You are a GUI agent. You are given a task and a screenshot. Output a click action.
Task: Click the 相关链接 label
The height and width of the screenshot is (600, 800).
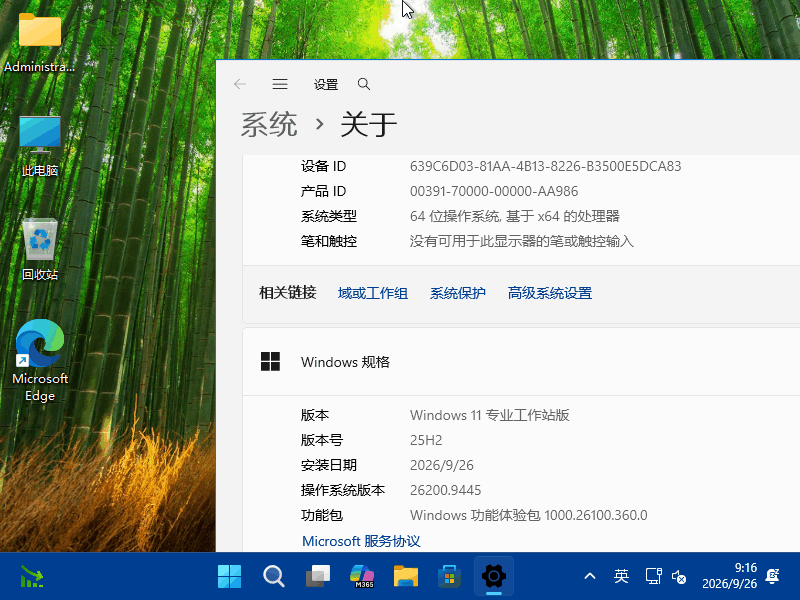288,293
